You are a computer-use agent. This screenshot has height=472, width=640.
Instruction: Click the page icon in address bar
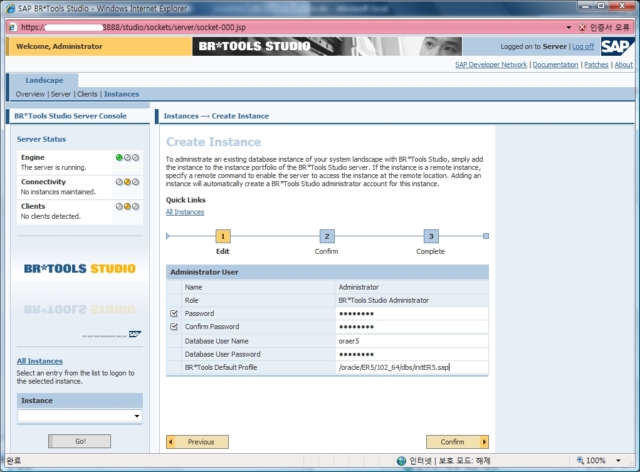(x=13, y=27)
